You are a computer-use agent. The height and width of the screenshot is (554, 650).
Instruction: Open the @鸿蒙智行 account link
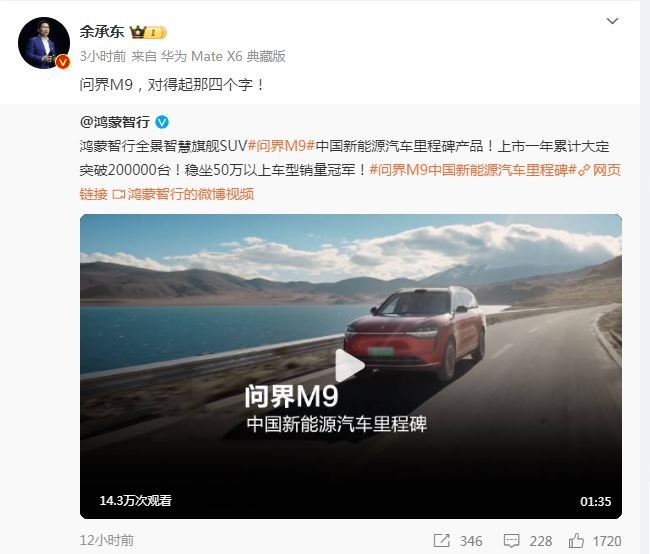(x=115, y=122)
